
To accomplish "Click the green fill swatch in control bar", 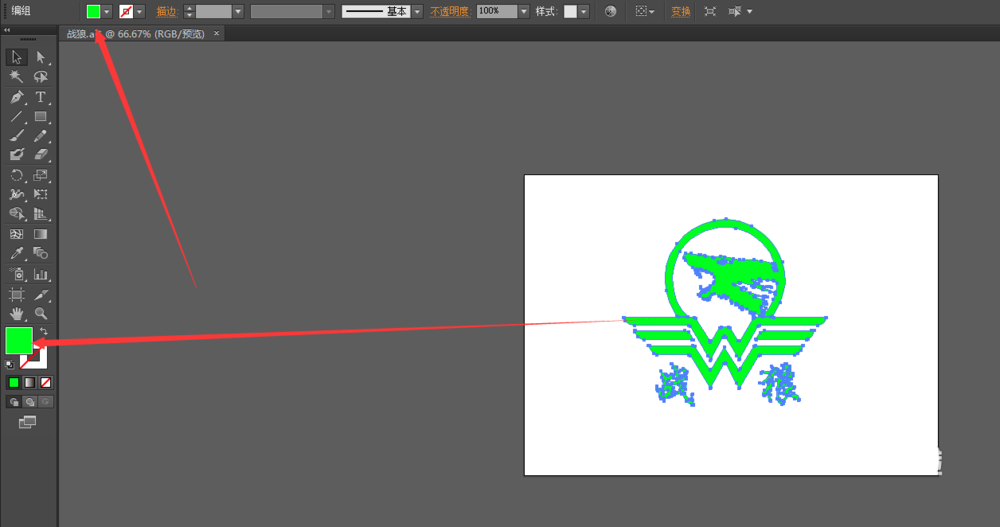I will point(93,11).
